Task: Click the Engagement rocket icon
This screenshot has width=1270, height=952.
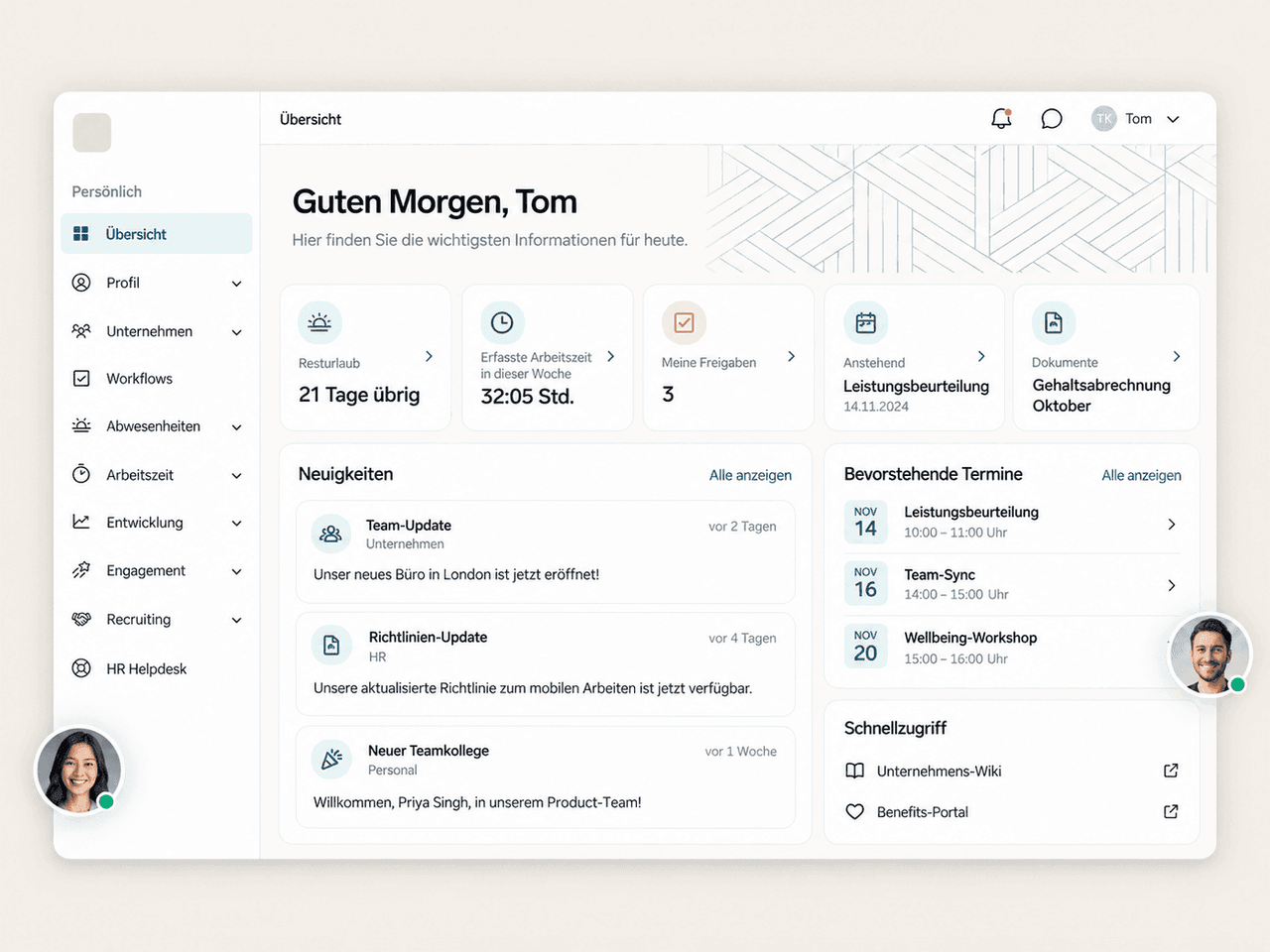Action: [x=81, y=570]
